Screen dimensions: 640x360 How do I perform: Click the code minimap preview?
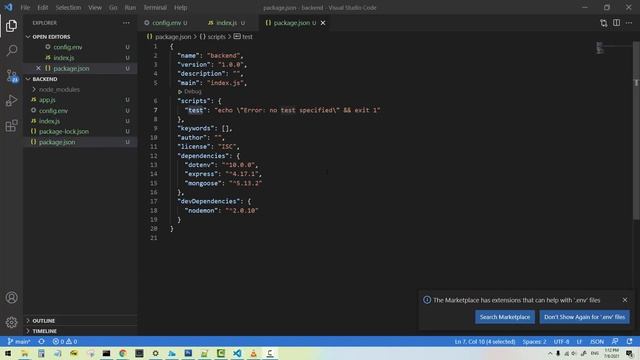600,48
